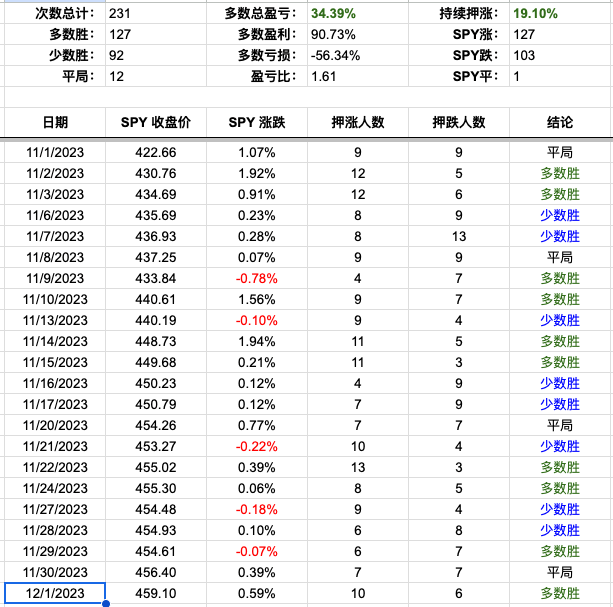Click the 押跌人数 column header
613x607 pixels.
pyautogui.click(x=459, y=122)
